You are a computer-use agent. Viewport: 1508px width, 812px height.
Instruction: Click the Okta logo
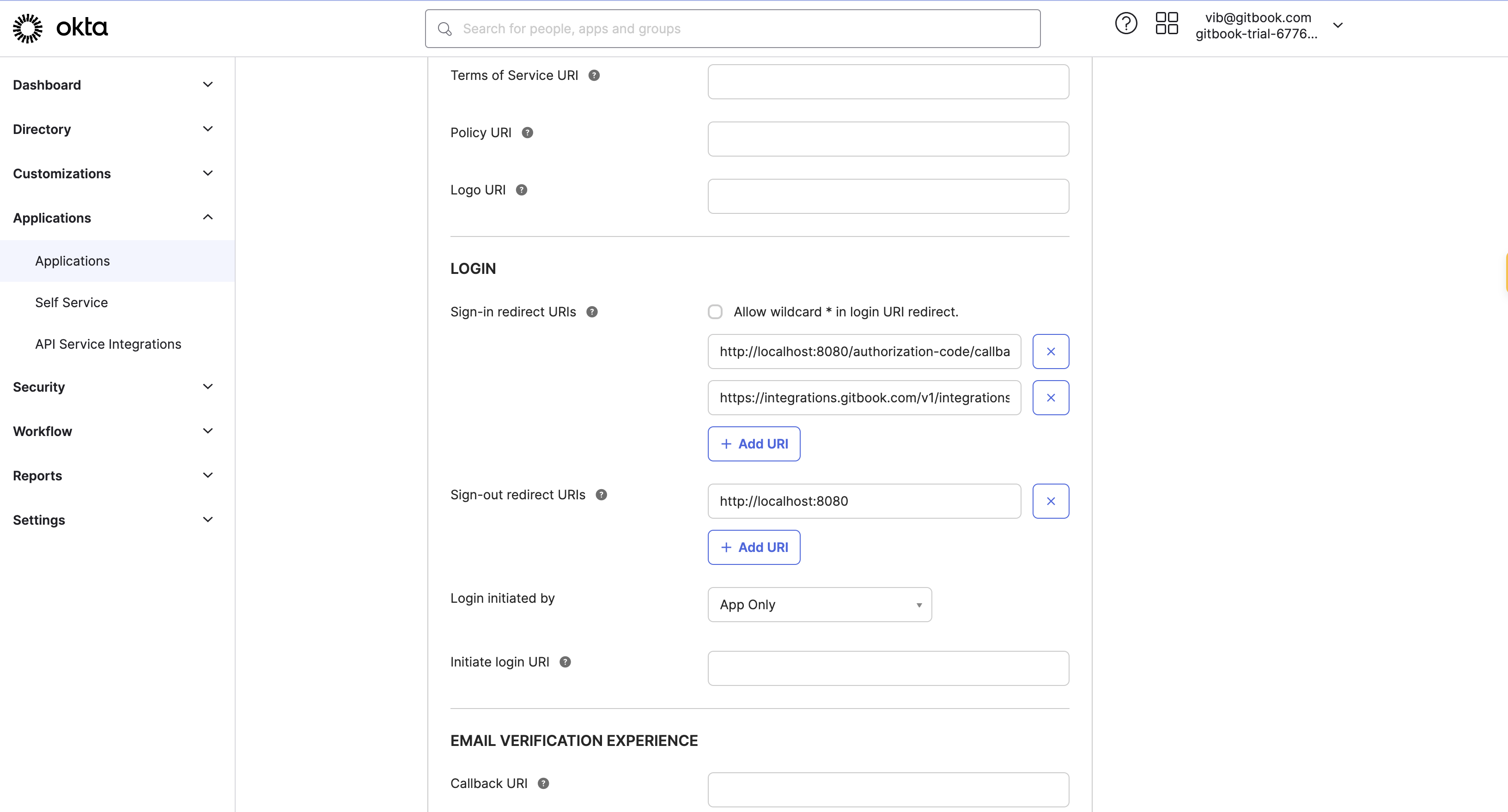coord(59,28)
